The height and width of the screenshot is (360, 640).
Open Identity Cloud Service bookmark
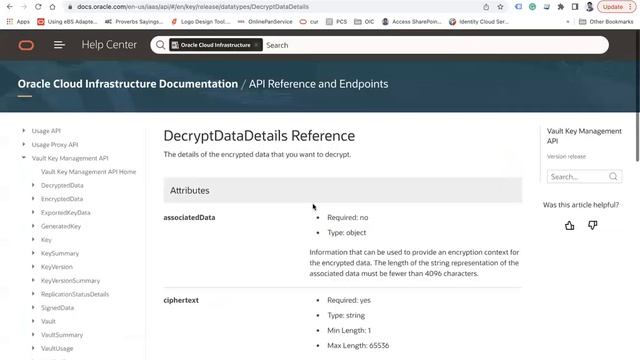478,22
